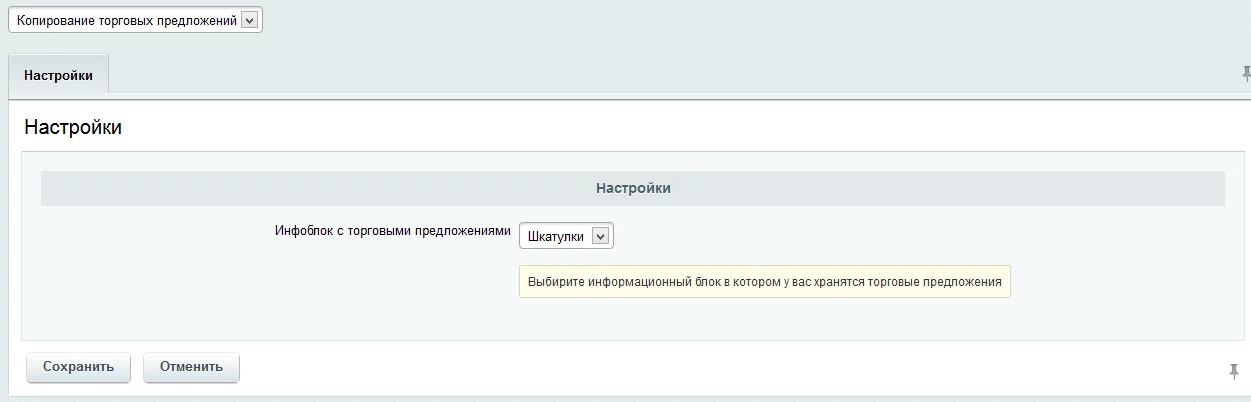Open the Копирование торговых предложений dropdown

134,21
